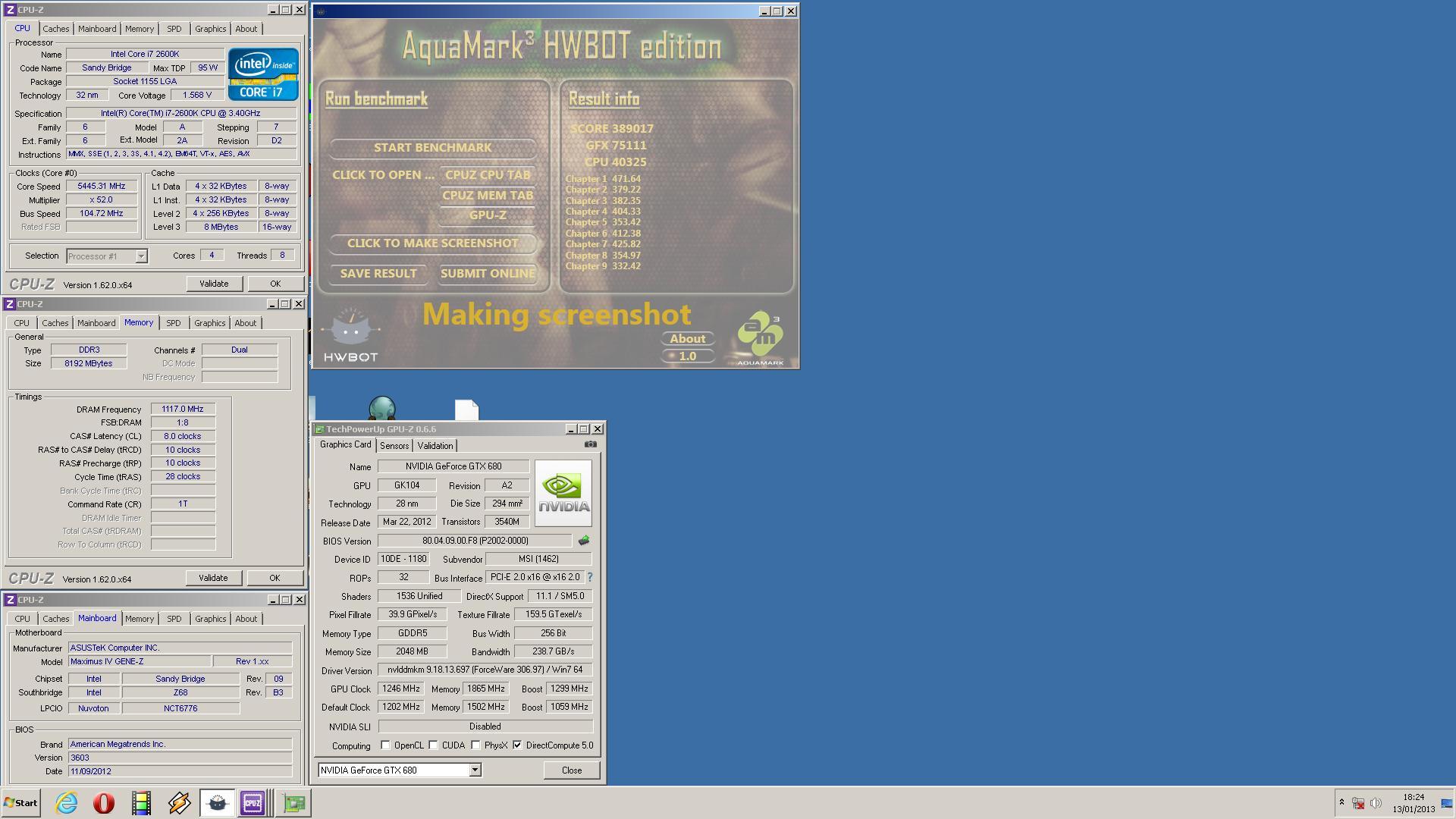The image size is (1456, 819).
Task: Click Validate in top CPU-Z window
Action: point(214,284)
